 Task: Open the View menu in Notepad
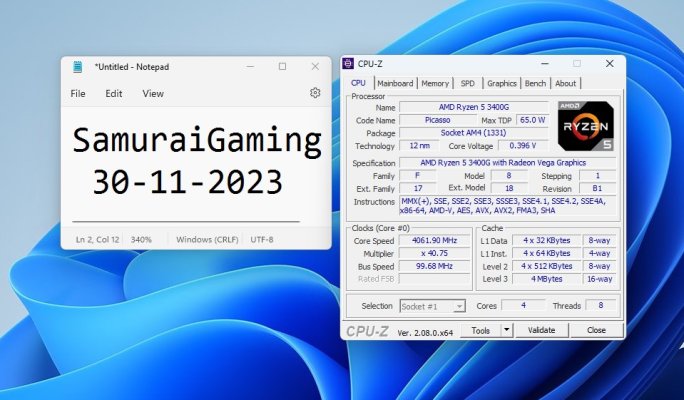(x=153, y=93)
